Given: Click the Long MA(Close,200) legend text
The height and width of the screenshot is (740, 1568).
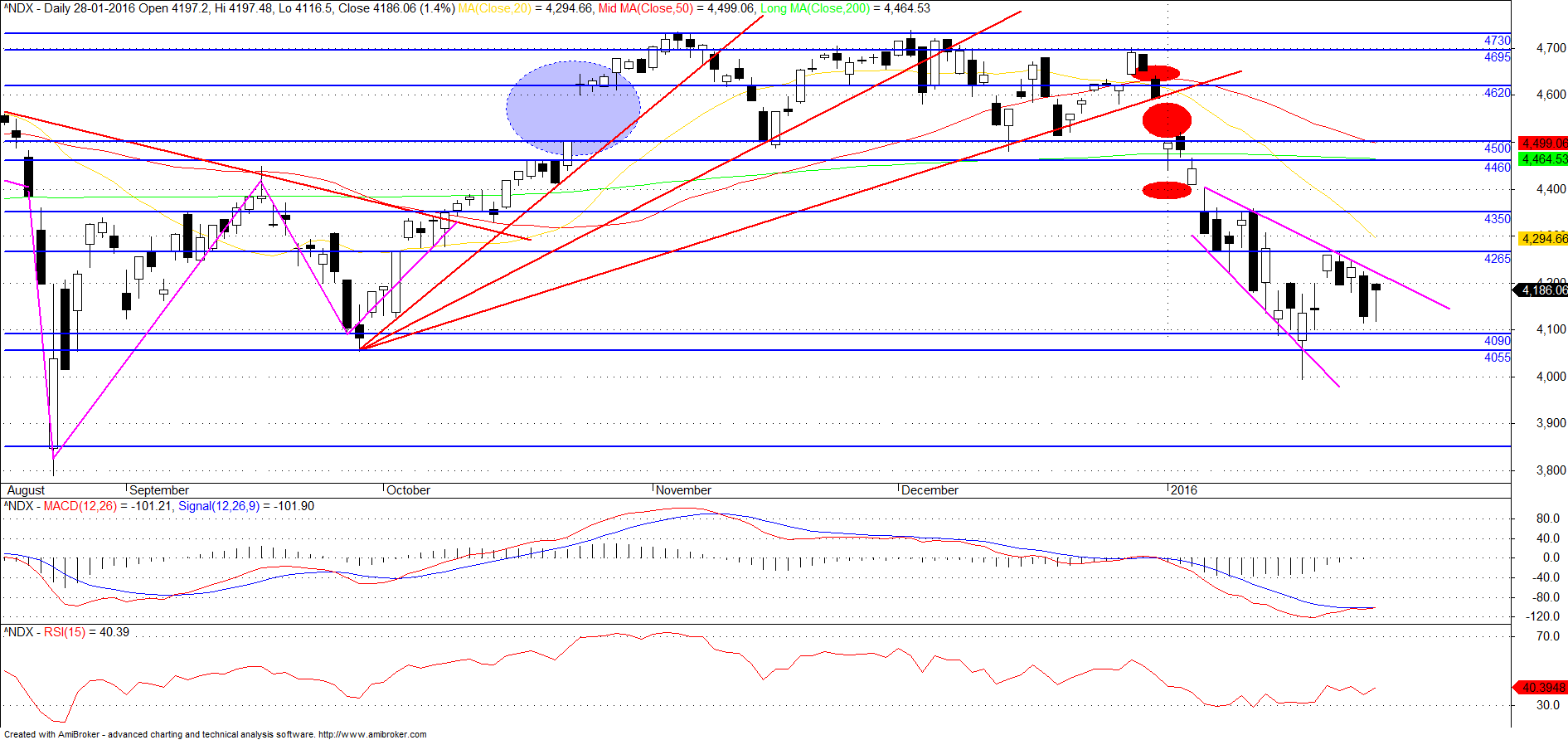Looking at the screenshot, I should [x=815, y=8].
